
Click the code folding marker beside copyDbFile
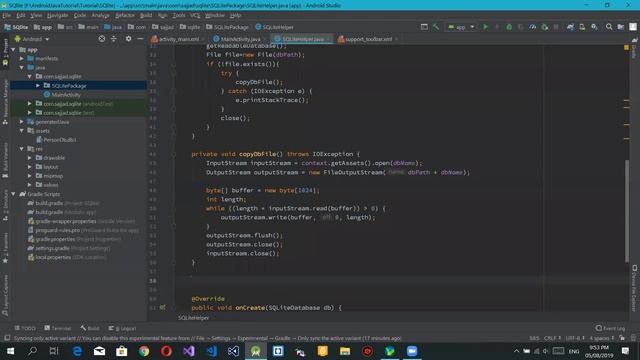click(x=173, y=154)
